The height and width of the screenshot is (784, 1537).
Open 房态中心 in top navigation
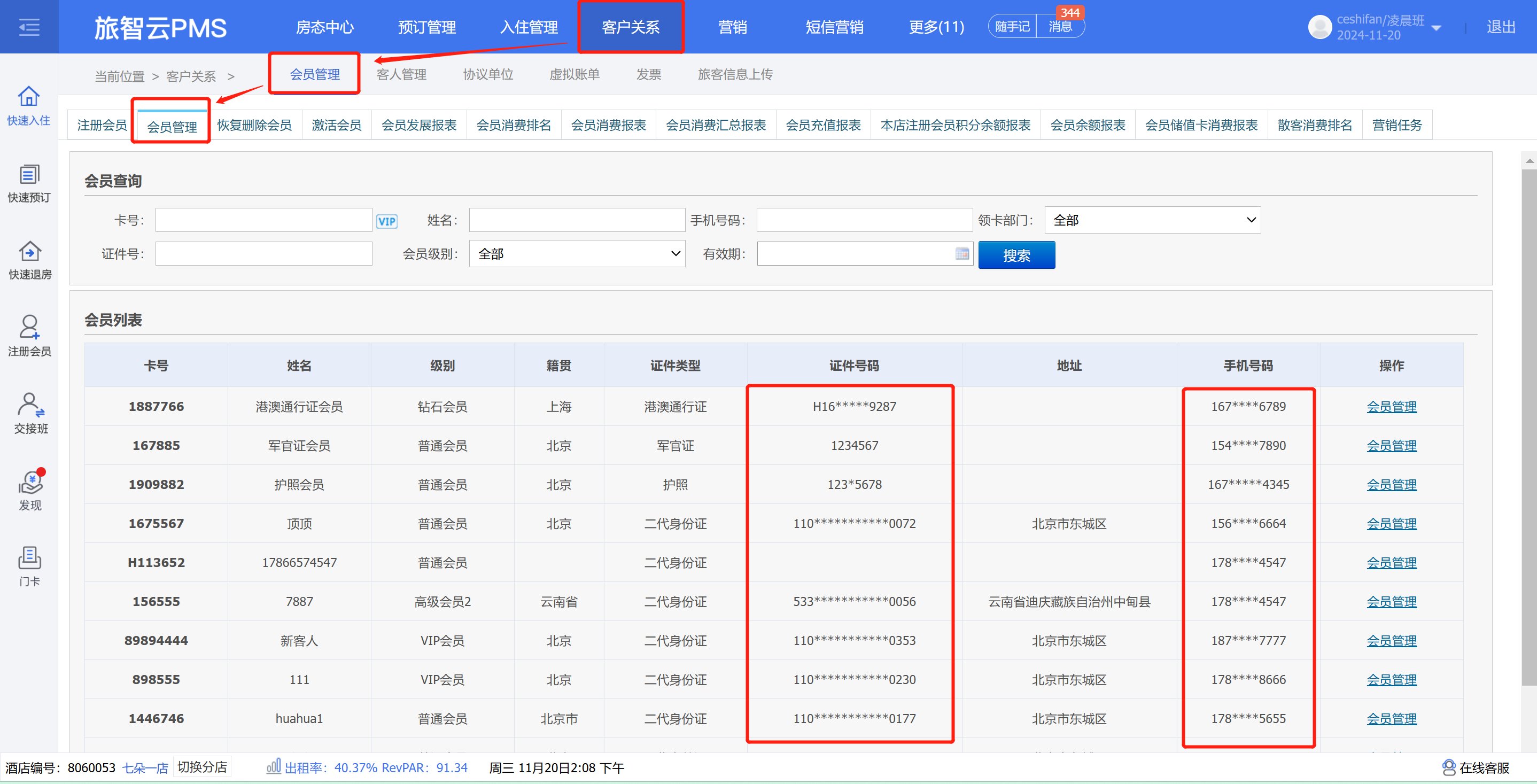tap(324, 27)
